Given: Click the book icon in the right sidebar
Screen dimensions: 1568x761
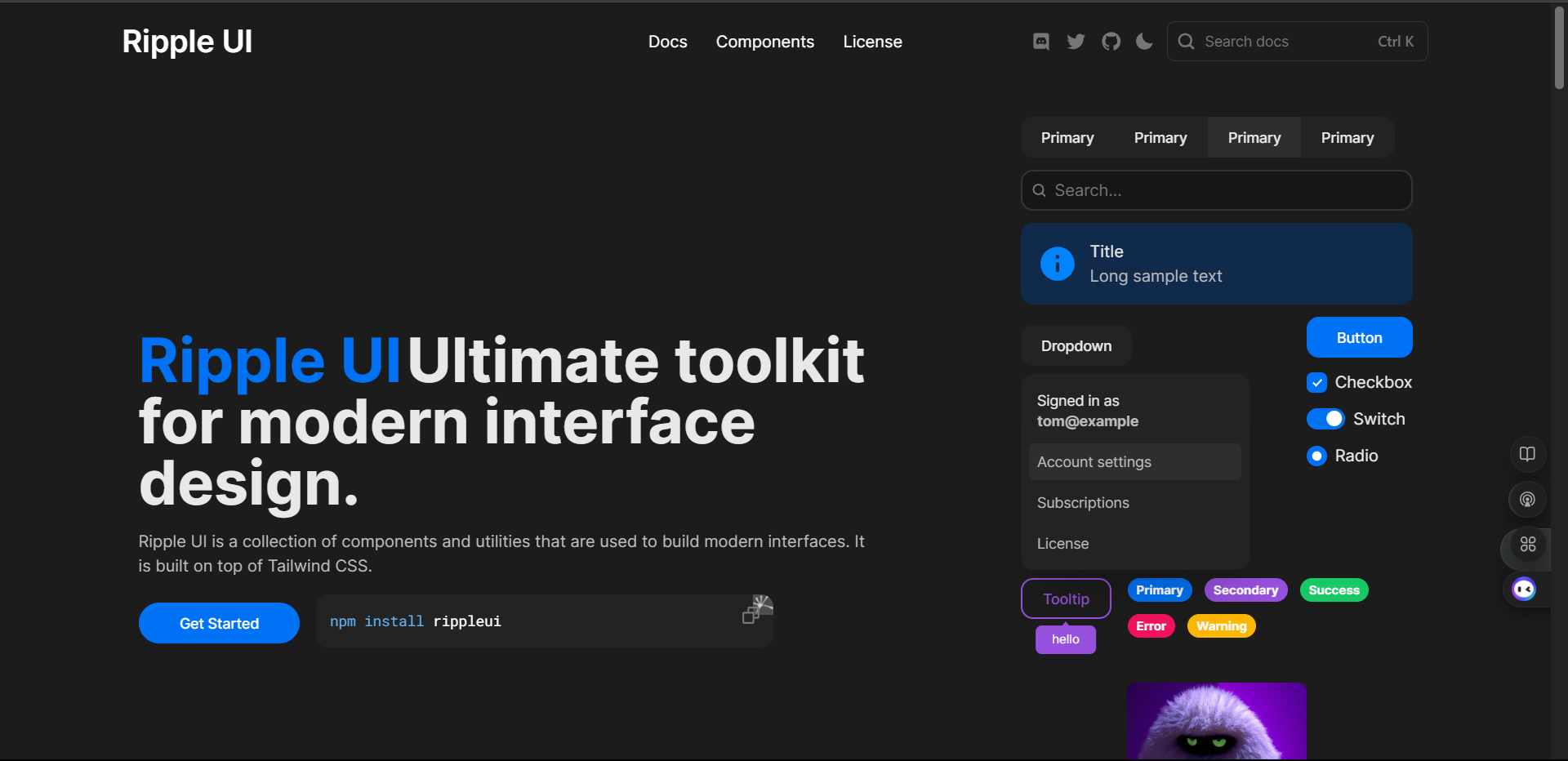Looking at the screenshot, I should coord(1528,454).
